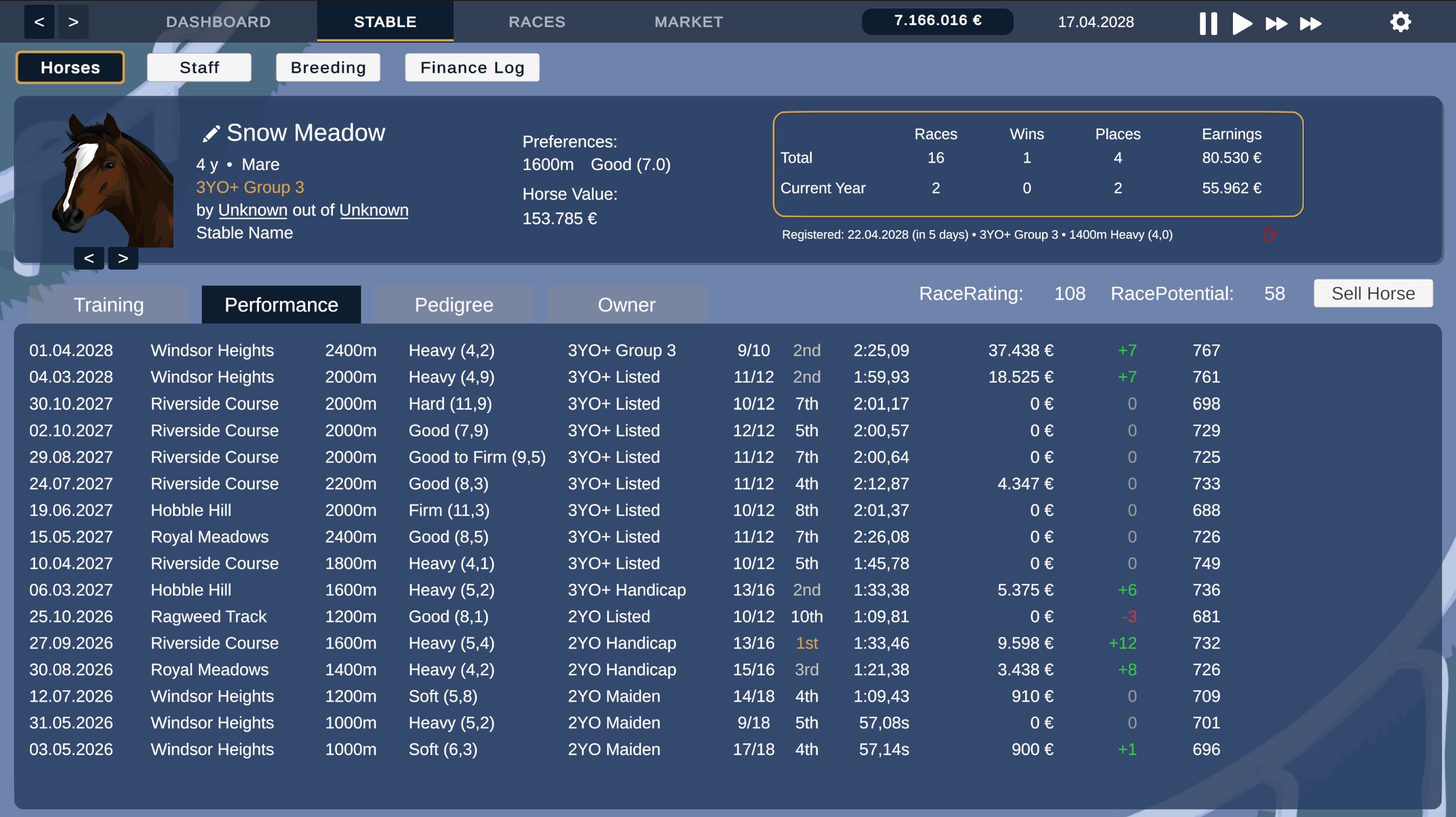The image size is (1456, 817).
Task: Select the fastest double fast-forward speed
Action: click(x=1310, y=22)
